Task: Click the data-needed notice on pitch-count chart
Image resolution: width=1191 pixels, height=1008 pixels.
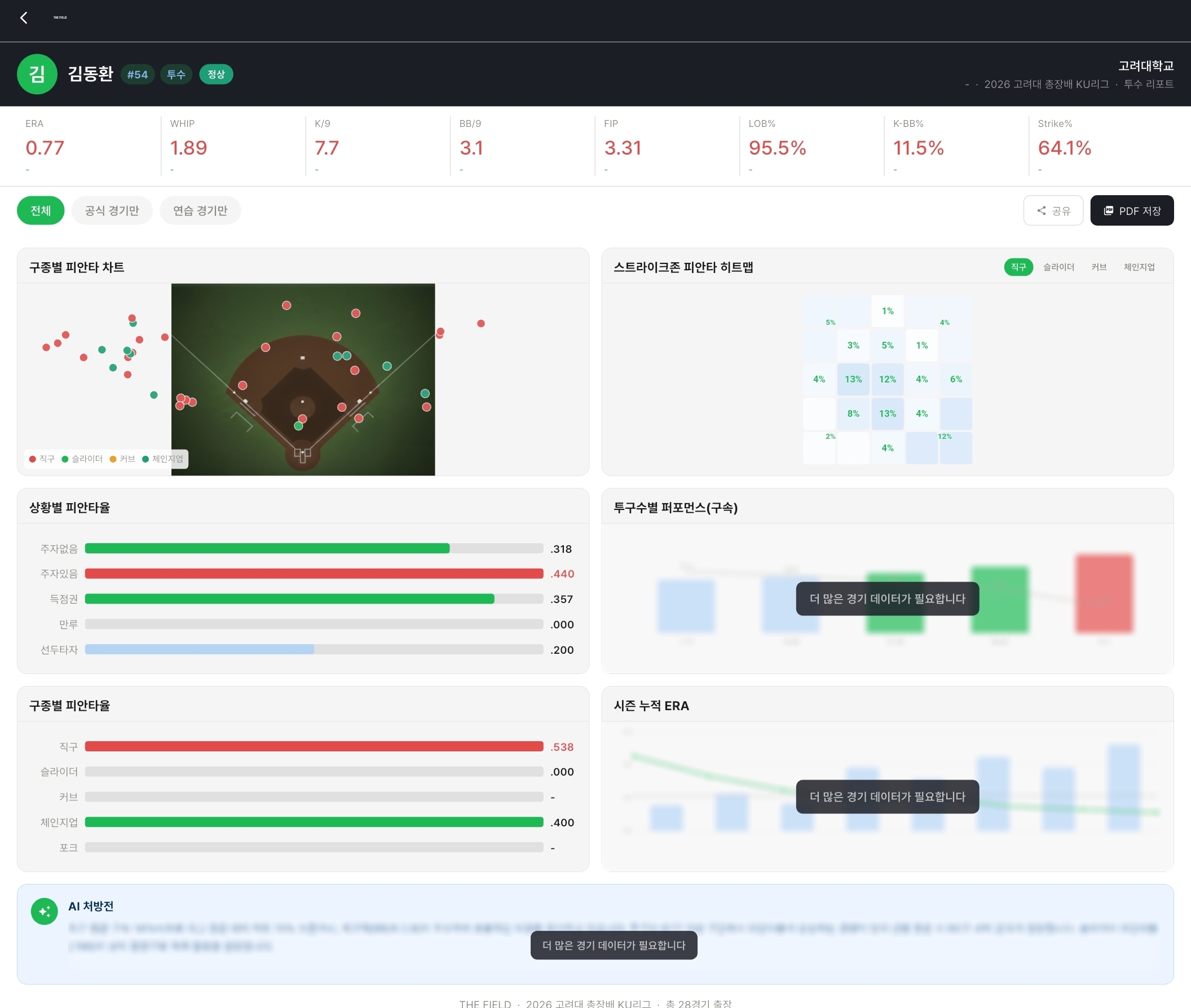Action: pos(887,599)
